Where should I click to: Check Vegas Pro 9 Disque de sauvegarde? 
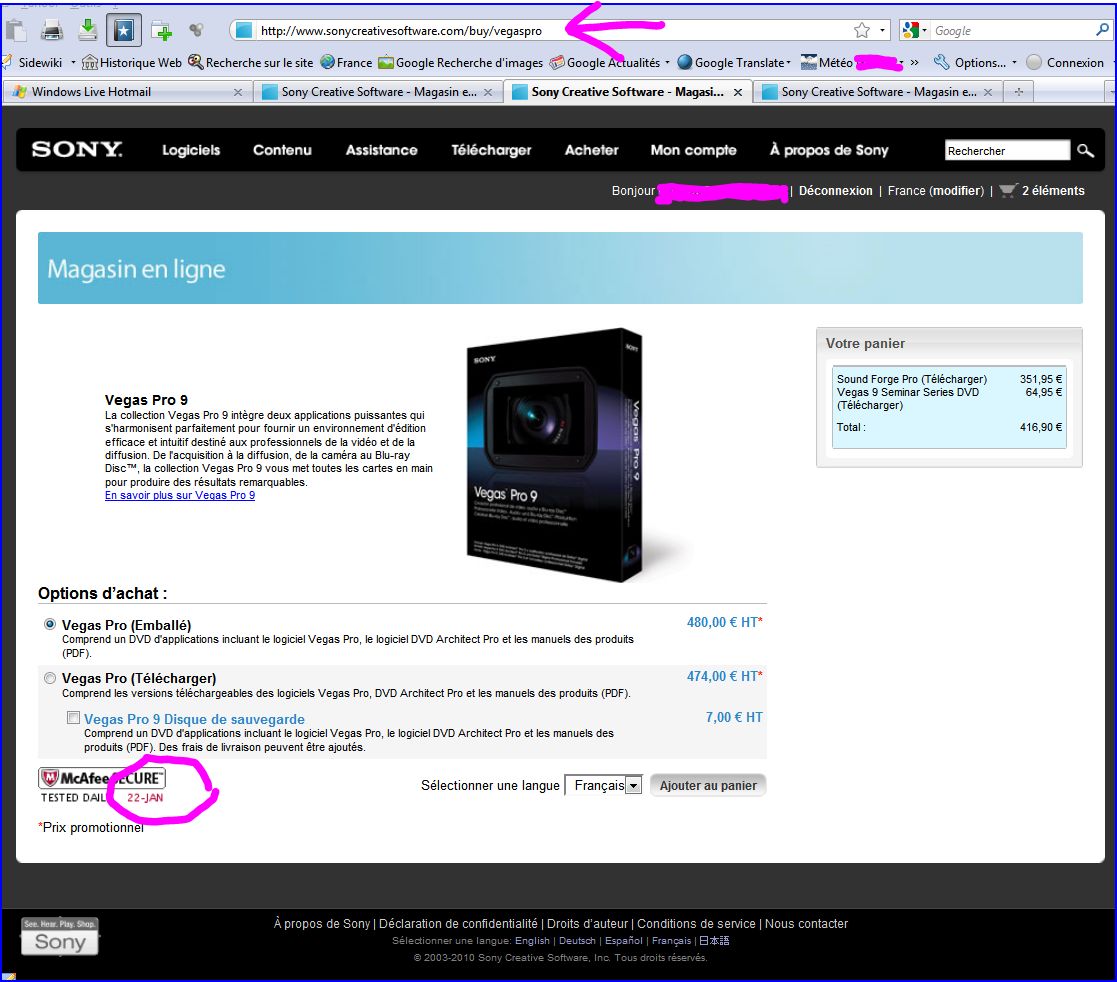coord(73,718)
